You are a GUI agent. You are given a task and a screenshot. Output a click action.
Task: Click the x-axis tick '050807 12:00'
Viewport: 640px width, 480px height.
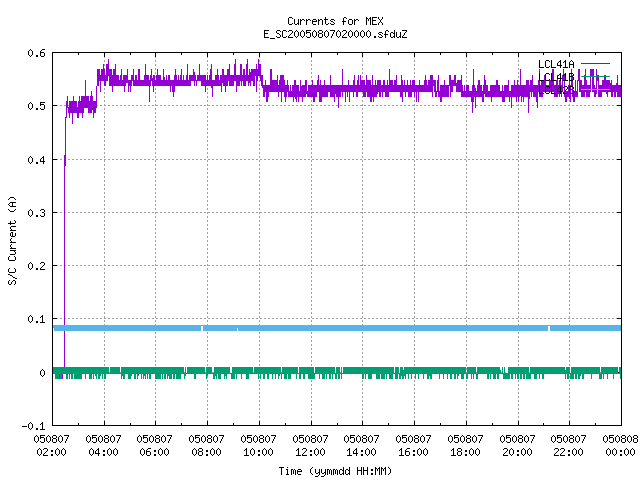click(x=310, y=445)
